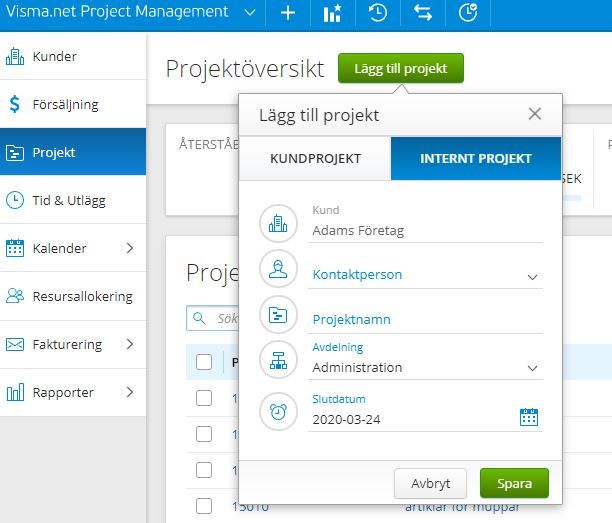Expand the Kontaktperson dropdown
Image resolution: width=612 pixels, height=523 pixels.
532,277
